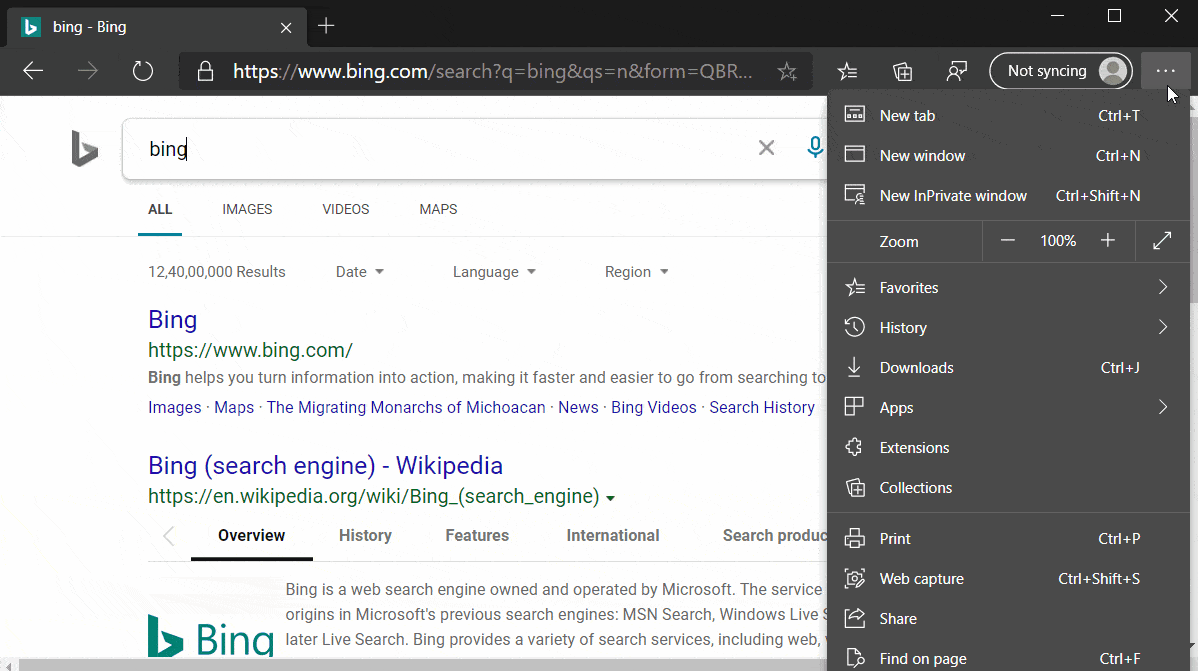The width and height of the screenshot is (1198, 671).
Task: Open the https://www.bing.com/ URL link
Action: pos(251,350)
